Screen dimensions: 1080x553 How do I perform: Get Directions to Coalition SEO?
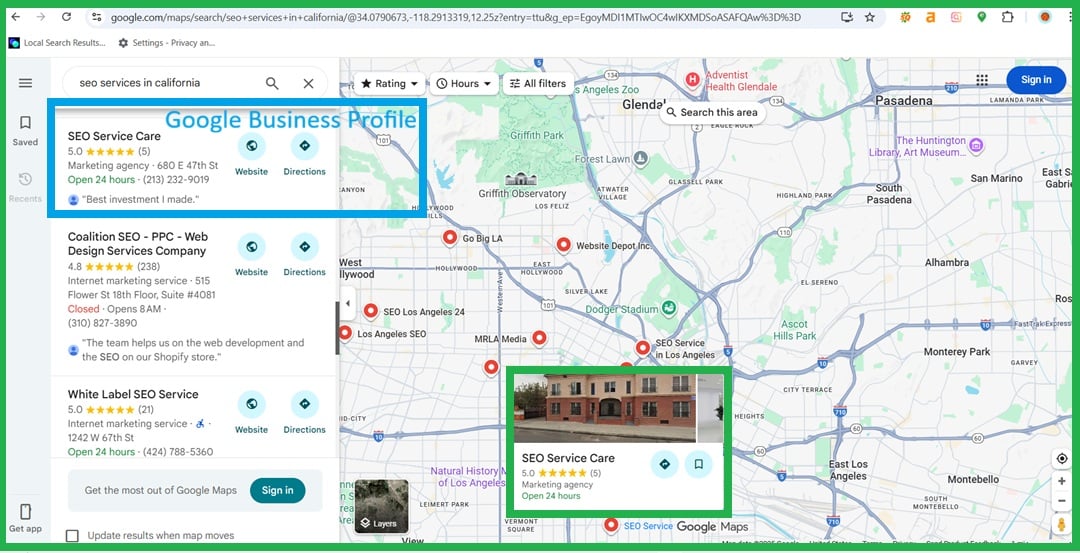coord(304,247)
